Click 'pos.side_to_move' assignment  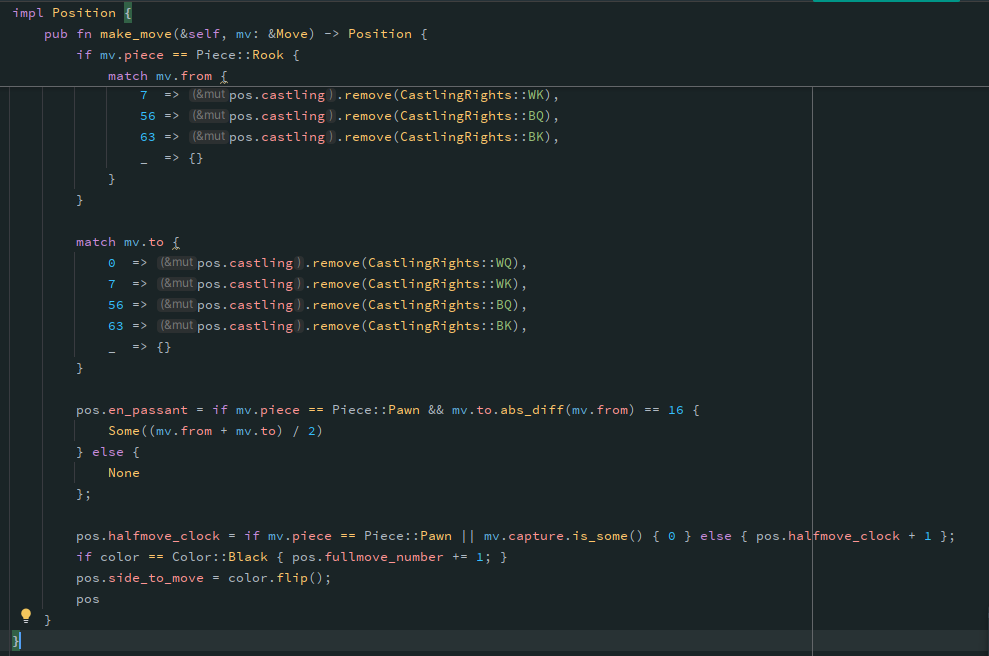(140, 578)
